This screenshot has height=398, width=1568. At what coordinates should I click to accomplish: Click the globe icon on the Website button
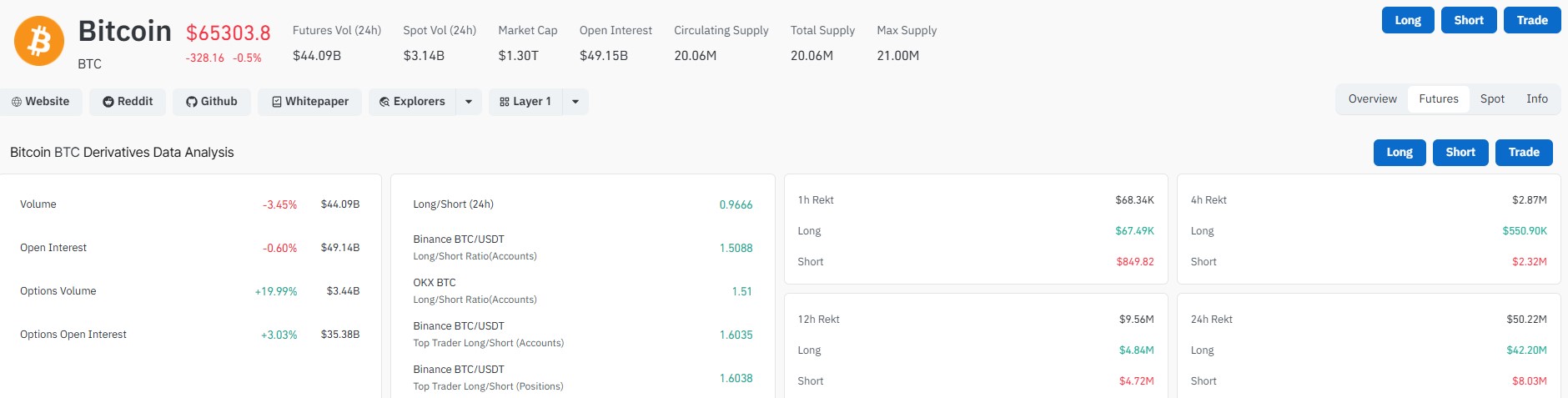(17, 102)
